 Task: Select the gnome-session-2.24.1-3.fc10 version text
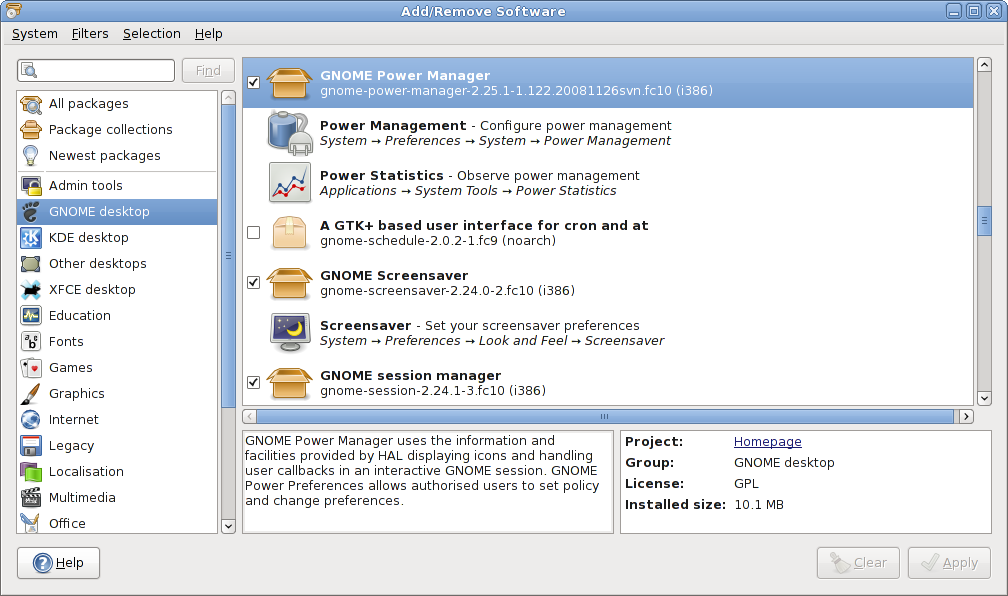pyautogui.click(x=433, y=390)
